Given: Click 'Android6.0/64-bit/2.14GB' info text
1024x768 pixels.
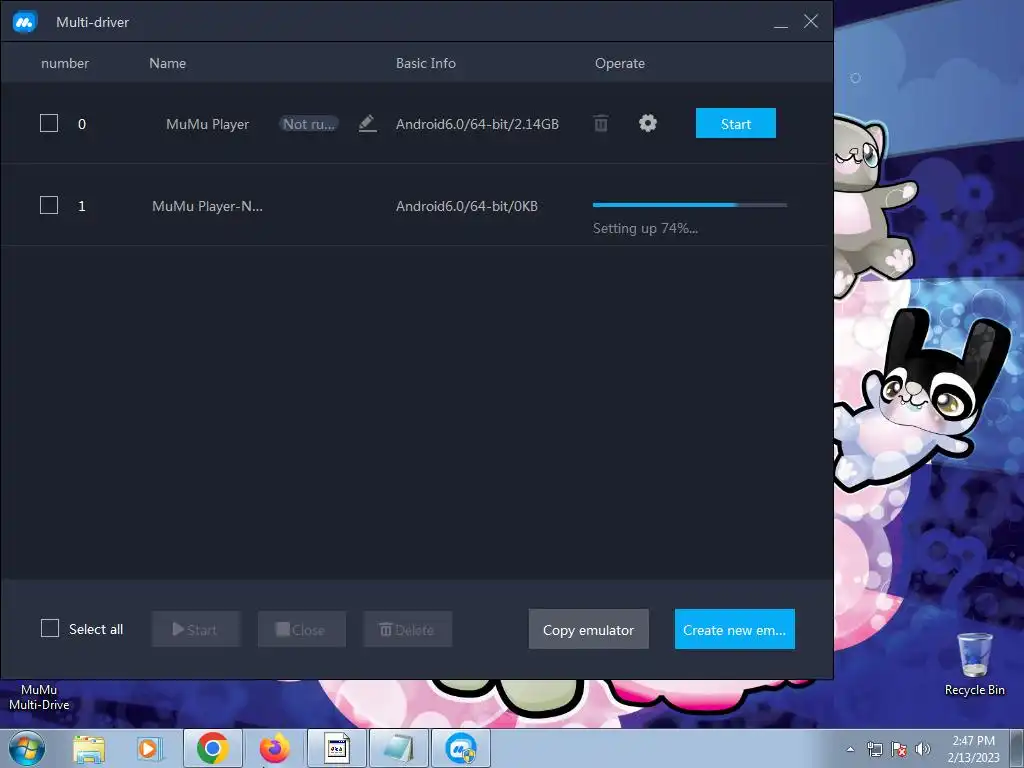Looking at the screenshot, I should (477, 124).
